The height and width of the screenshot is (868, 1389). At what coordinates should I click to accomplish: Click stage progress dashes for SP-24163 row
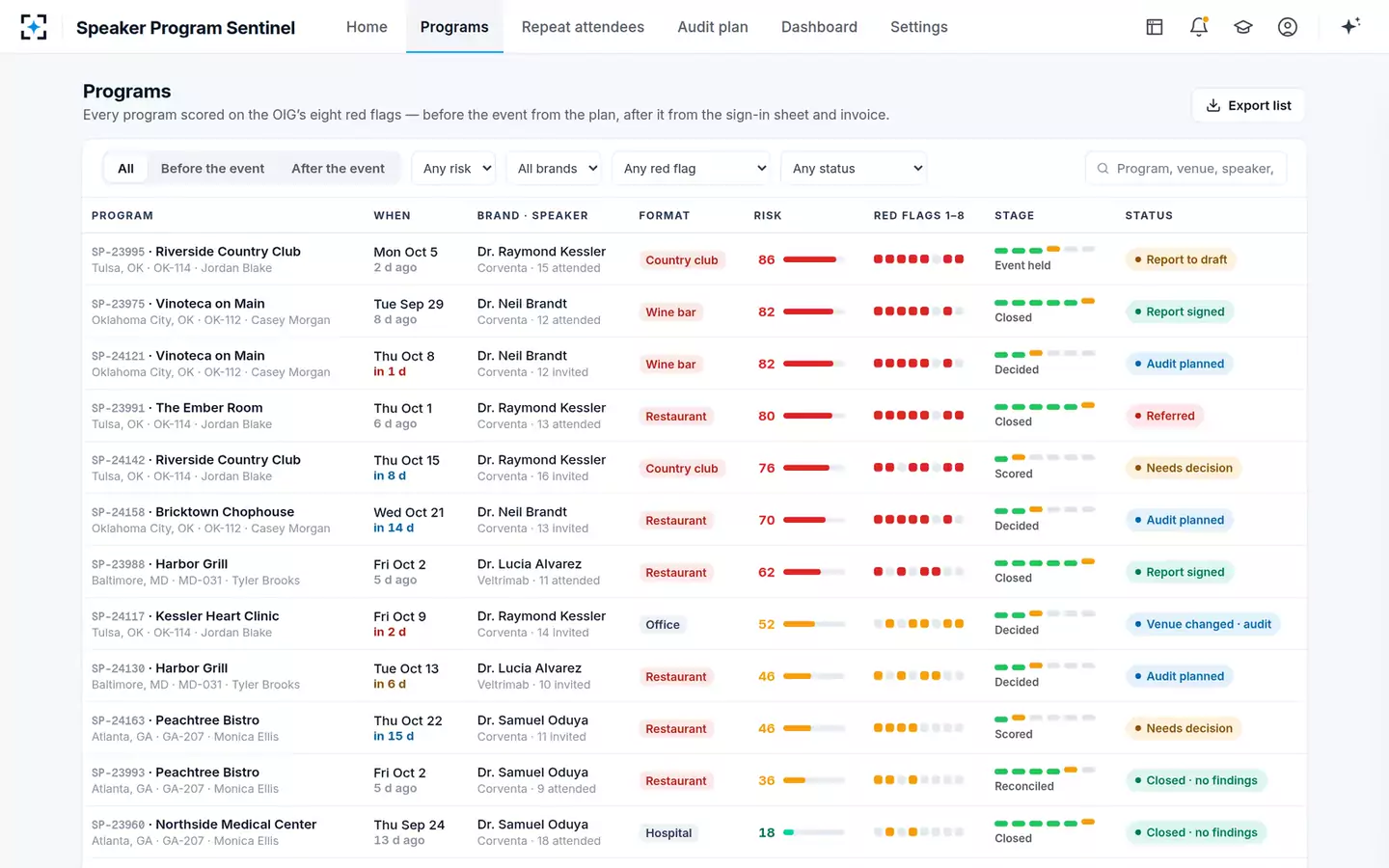(x=1045, y=719)
